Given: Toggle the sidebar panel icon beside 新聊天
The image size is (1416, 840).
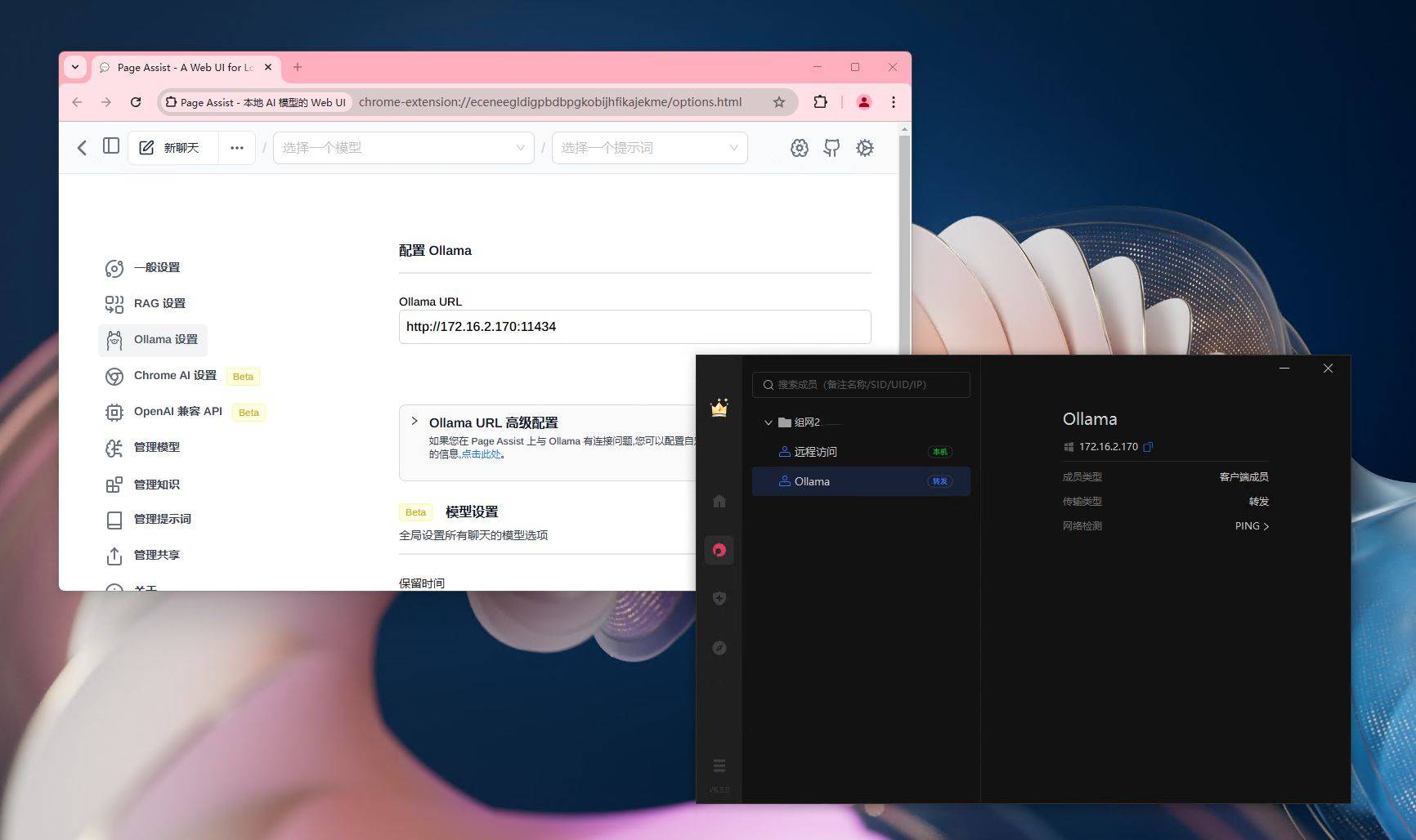Looking at the screenshot, I should pyautogui.click(x=111, y=147).
